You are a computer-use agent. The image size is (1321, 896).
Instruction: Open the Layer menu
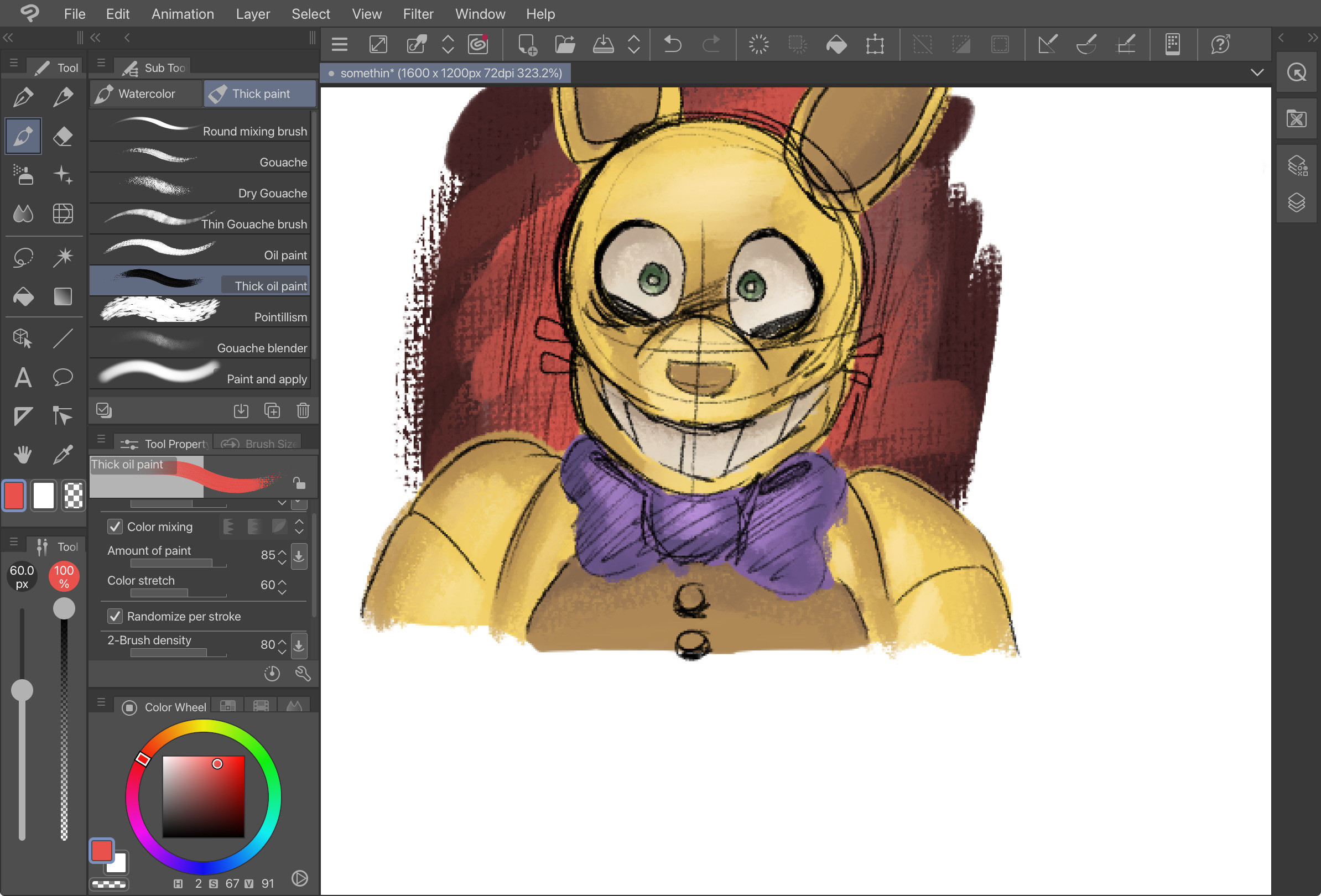pyautogui.click(x=252, y=14)
